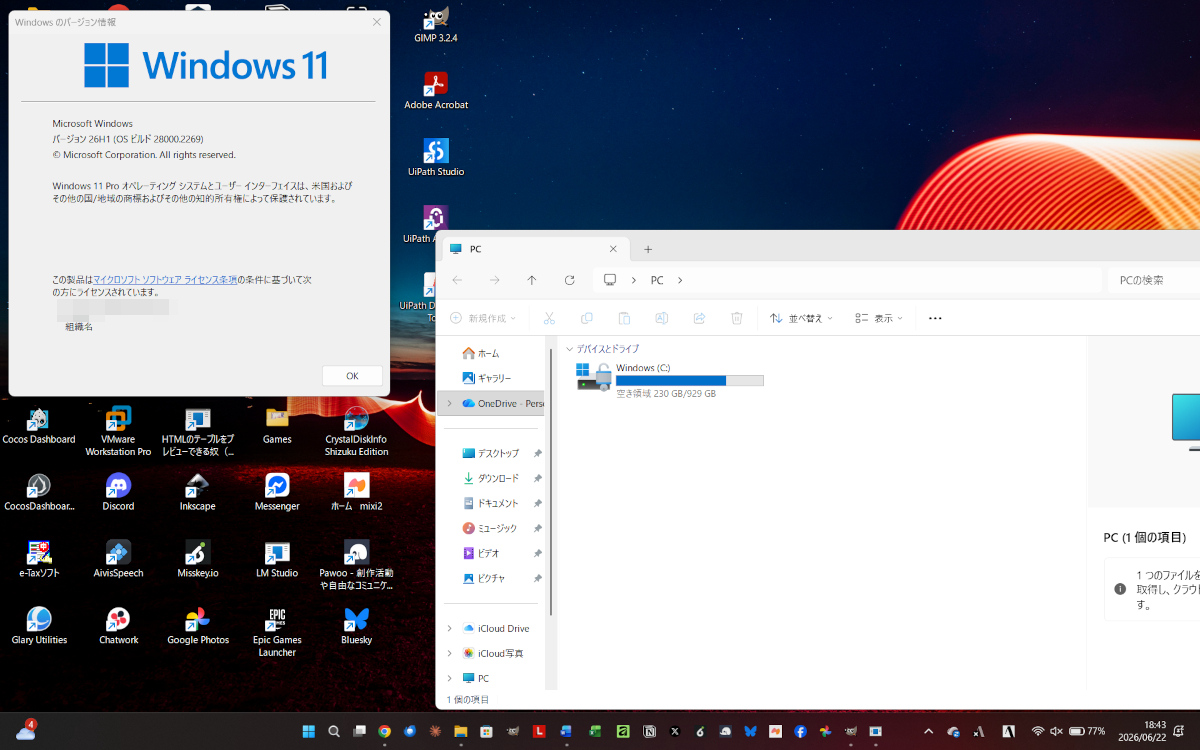
Task: Click the Cut icon in Explorer toolbar
Action: [549, 318]
